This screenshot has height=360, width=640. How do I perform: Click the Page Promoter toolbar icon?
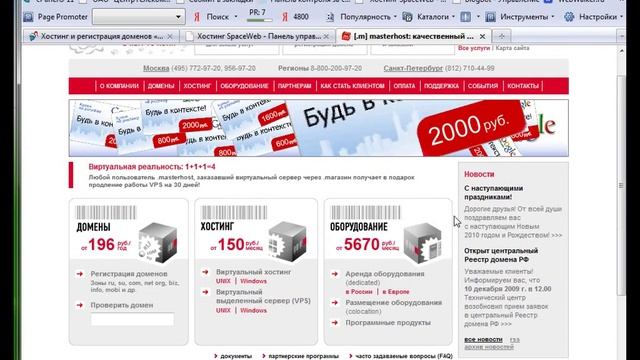click(x=28, y=17)
